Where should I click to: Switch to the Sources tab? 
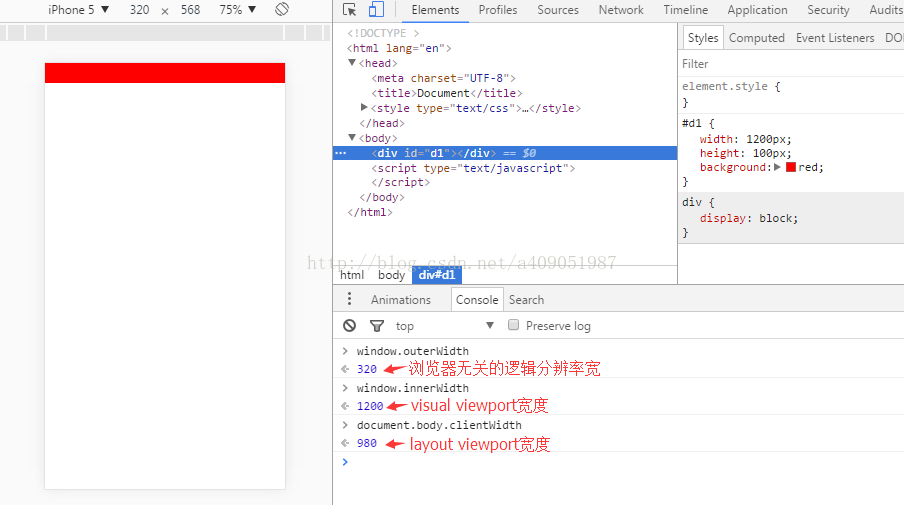point(558,10)
